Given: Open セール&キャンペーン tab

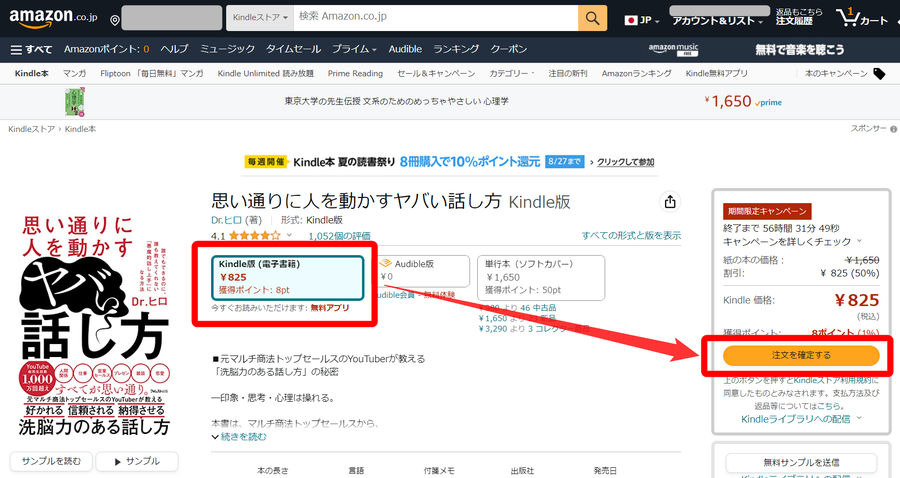Looking at the screenshot, I should [436, 73].
